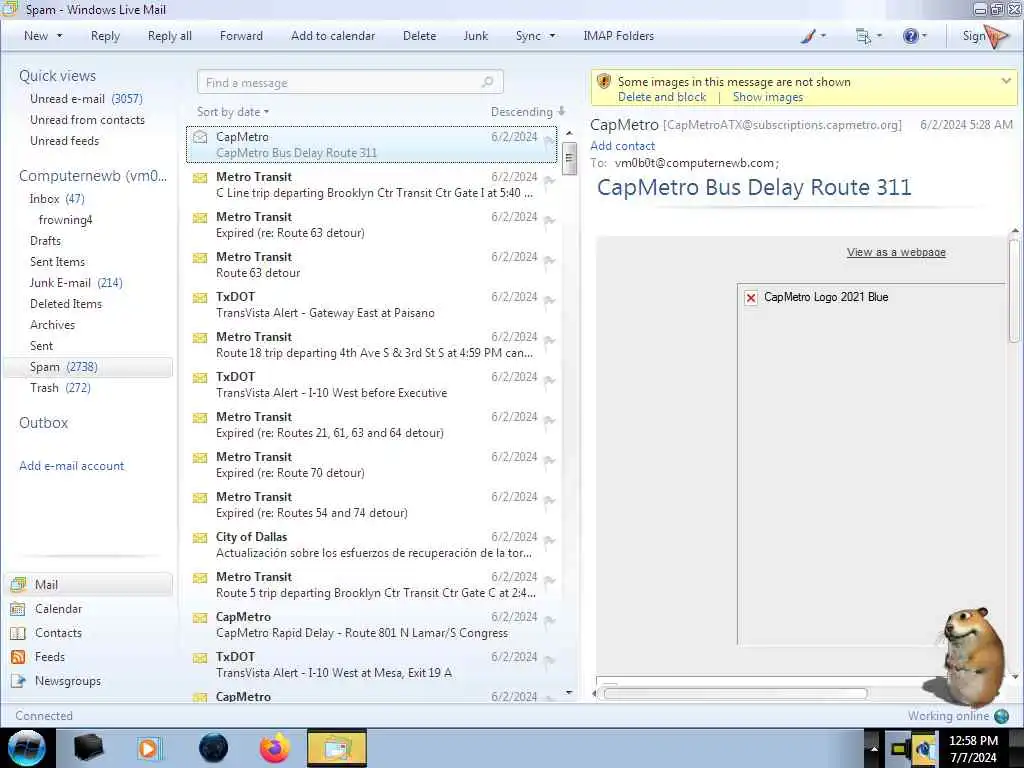Open the paintbrush colorizer menu icon

pos(808,37)
